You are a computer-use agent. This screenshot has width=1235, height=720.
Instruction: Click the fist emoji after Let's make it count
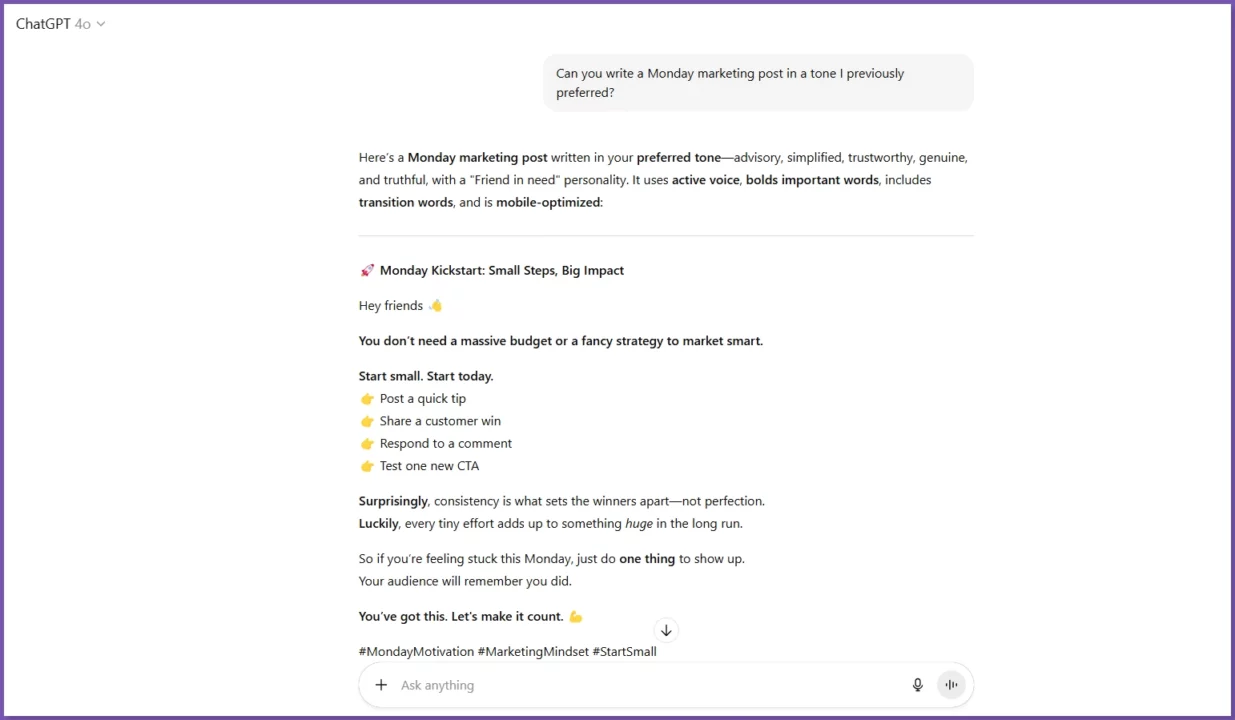click(575, 616)
